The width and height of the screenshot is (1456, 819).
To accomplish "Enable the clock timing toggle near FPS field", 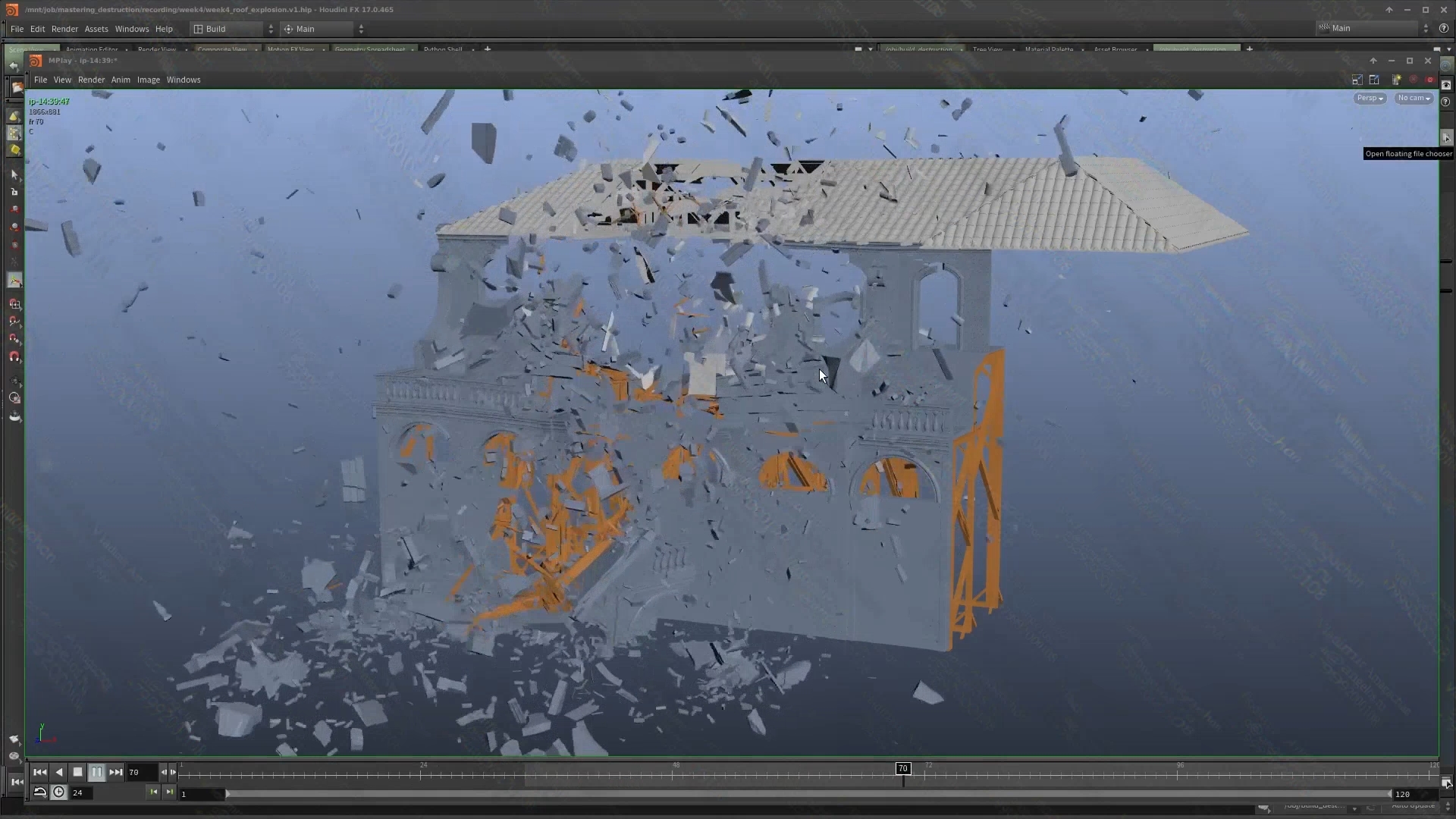I will (x=58, y=792).
